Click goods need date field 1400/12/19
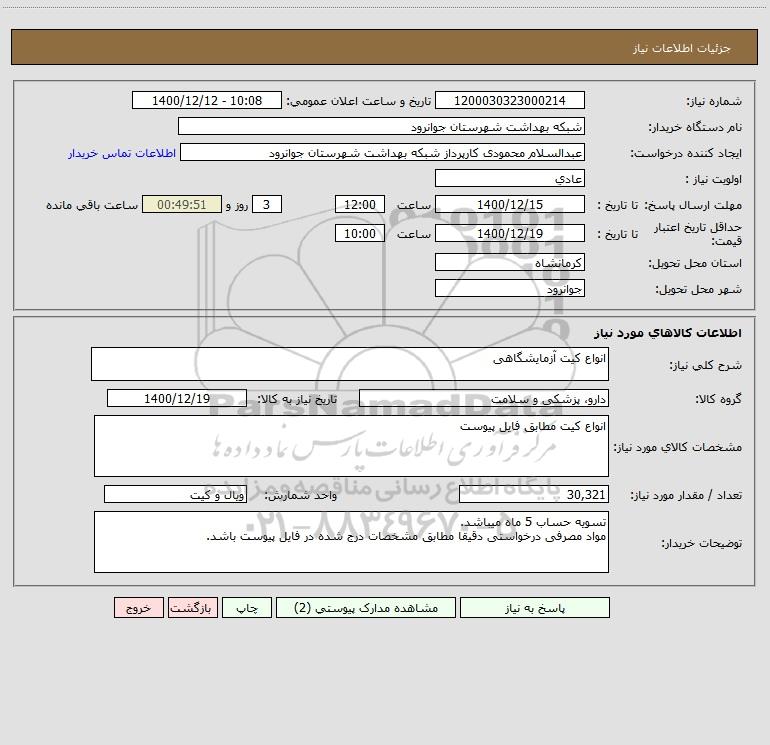The width and height of the screenshot is (770, 745). click(177, 398)
